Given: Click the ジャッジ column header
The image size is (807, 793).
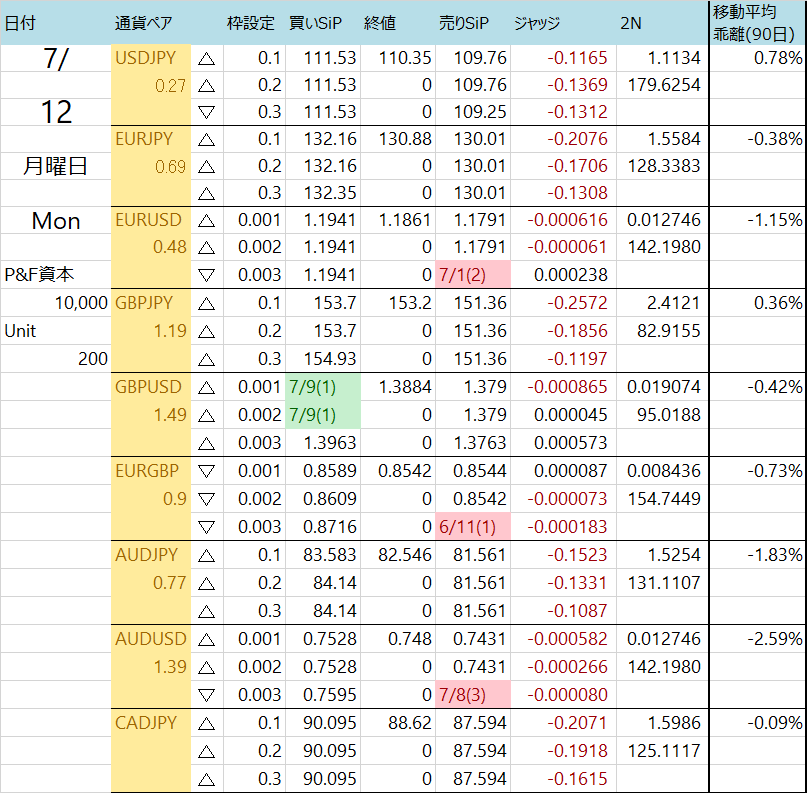Looking at the screenshot, I should (537, 23).
